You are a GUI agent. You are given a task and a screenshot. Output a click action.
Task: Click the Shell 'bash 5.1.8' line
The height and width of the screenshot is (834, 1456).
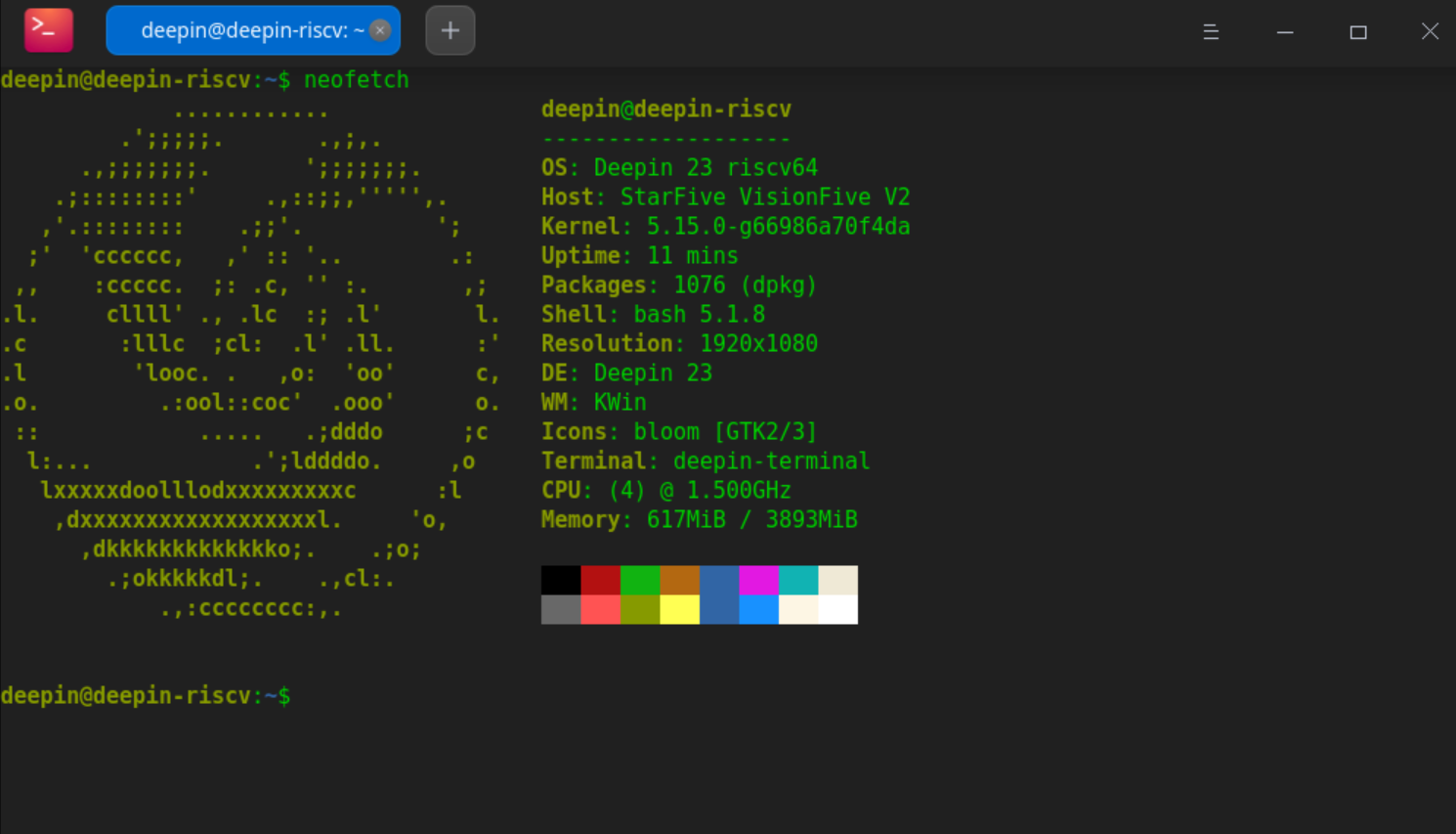click(x=653, y=315)
